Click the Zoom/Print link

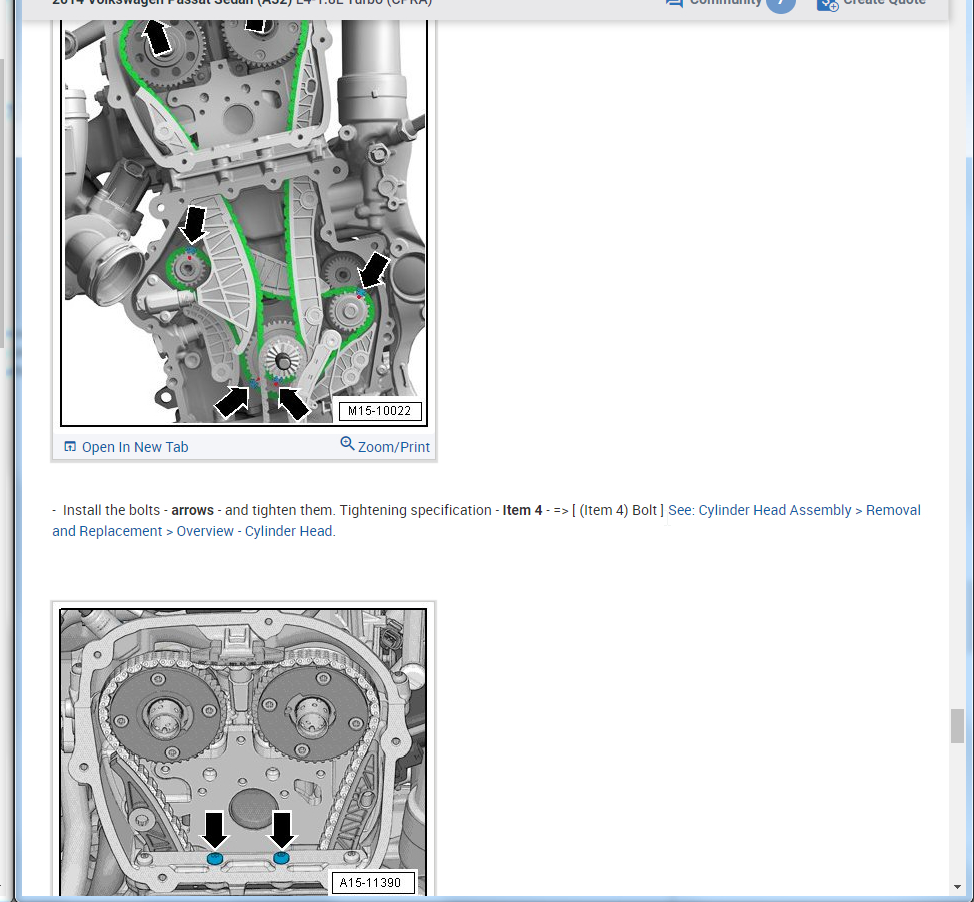[x=393, y=447]
